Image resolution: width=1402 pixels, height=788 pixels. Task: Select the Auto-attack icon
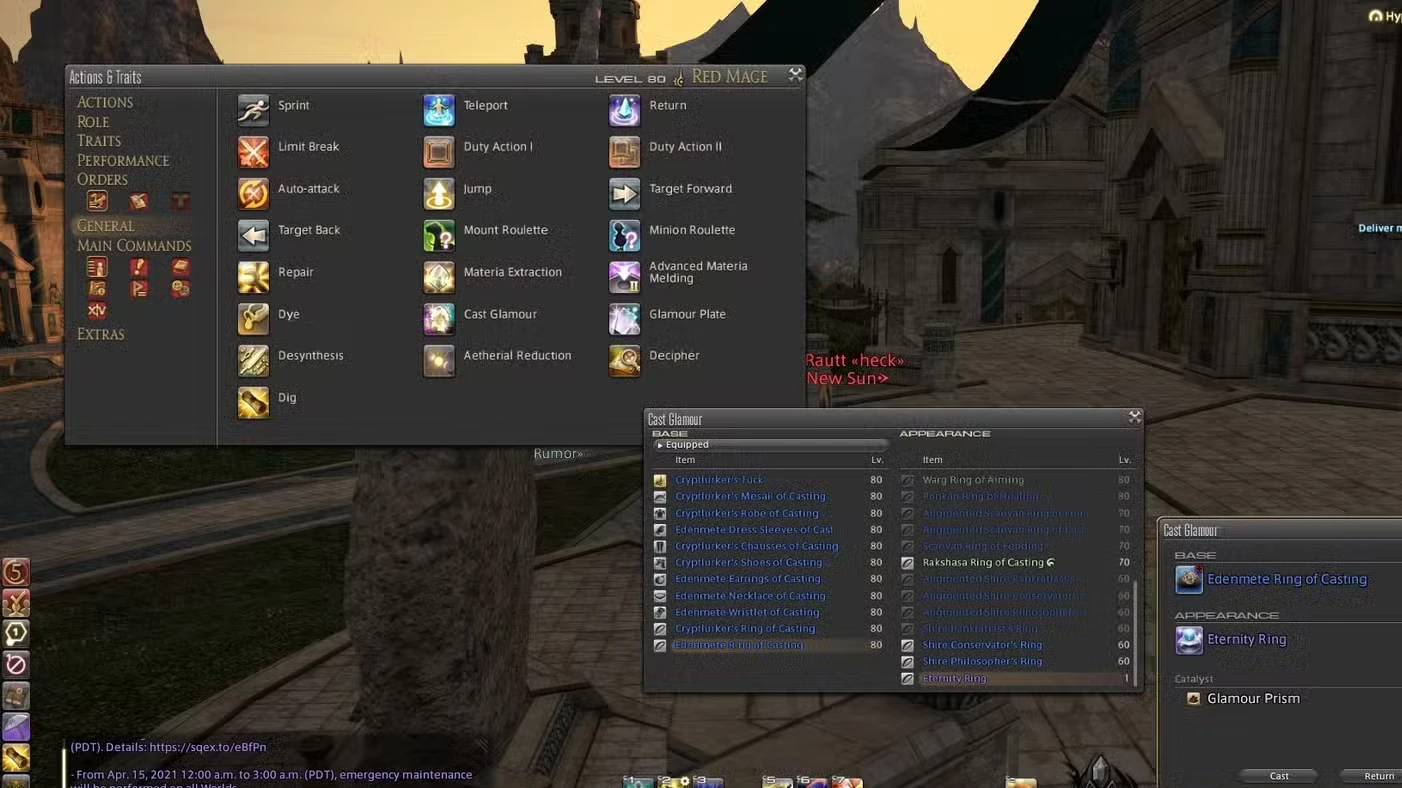coord(253,193)
